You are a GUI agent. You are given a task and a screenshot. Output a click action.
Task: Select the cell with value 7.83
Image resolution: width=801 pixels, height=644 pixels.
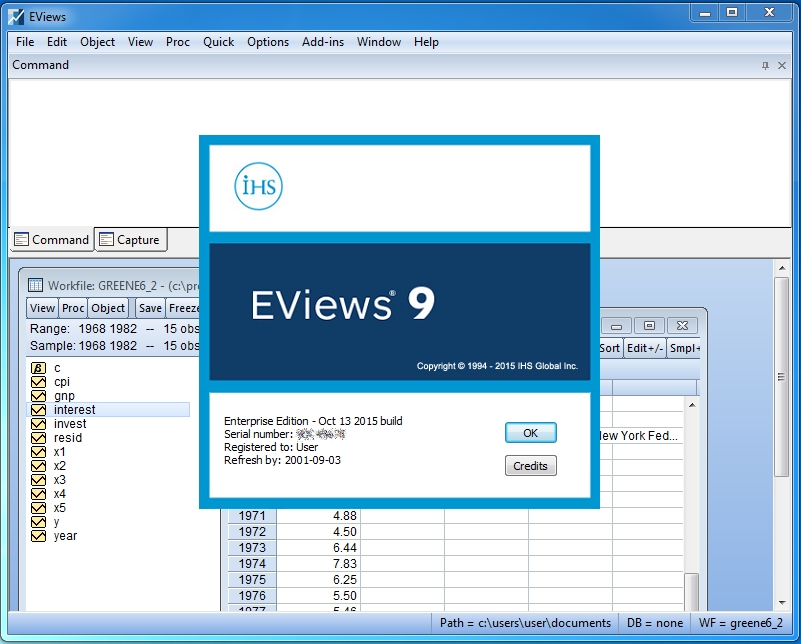coord(318,564)
